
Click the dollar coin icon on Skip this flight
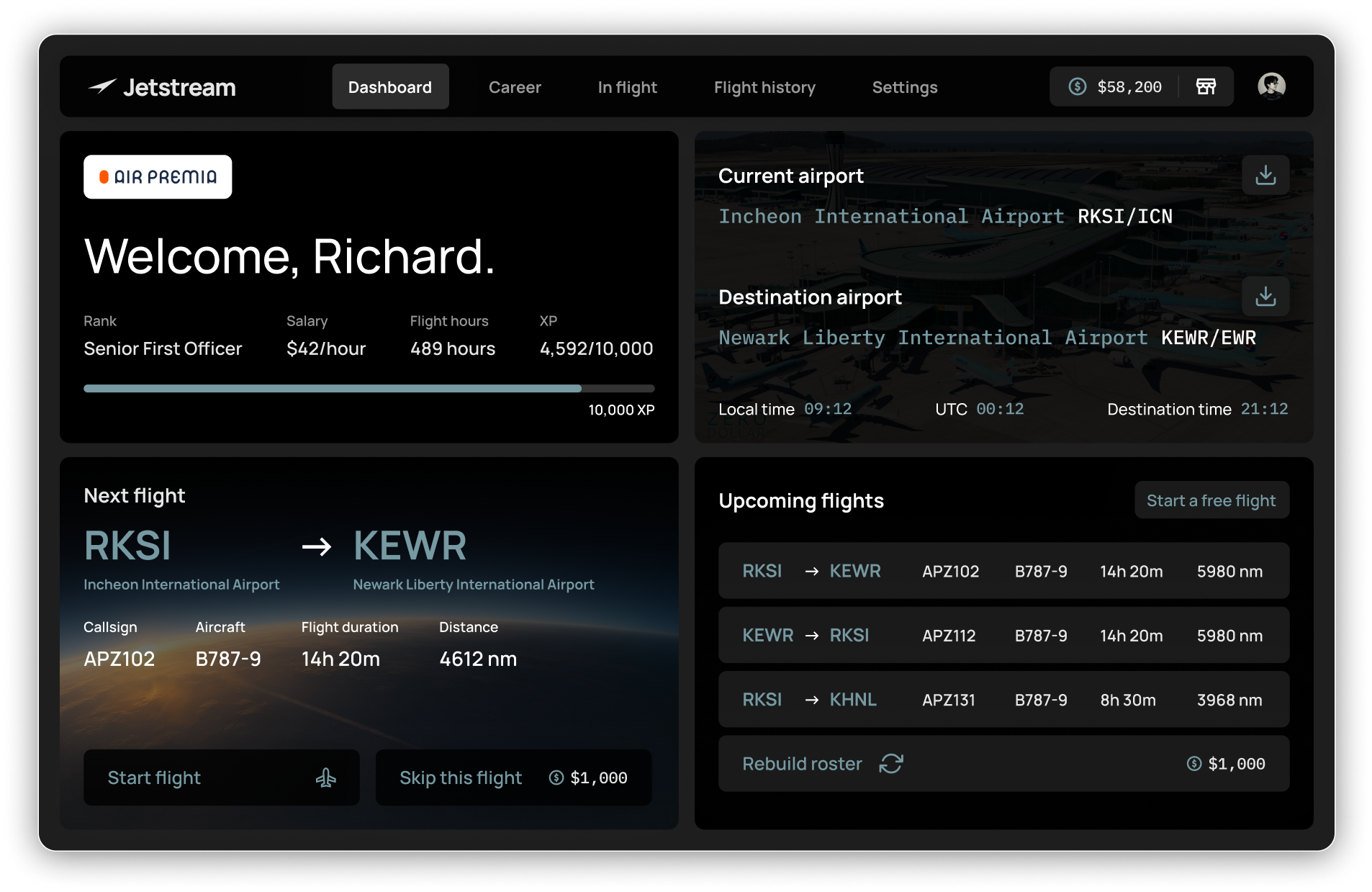[x=555, y=778]
